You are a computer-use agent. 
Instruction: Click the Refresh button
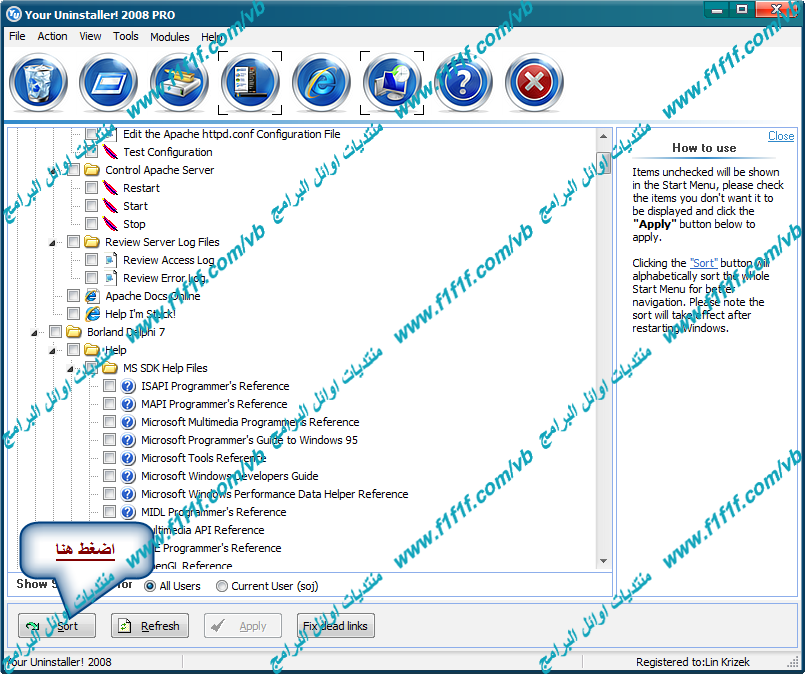pyautogui.click(x=150, y=626)
